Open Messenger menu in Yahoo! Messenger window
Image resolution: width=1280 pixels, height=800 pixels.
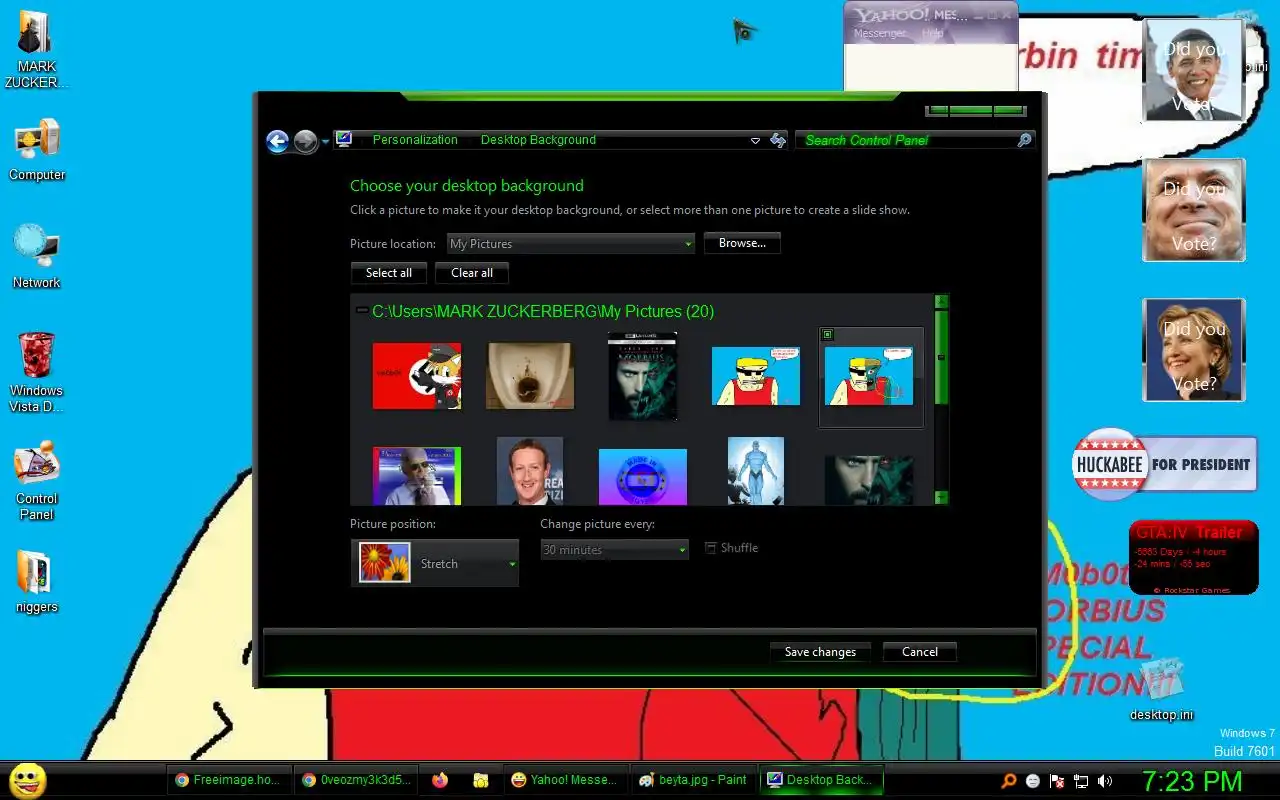pyautogui.click(x=880, y=33)
